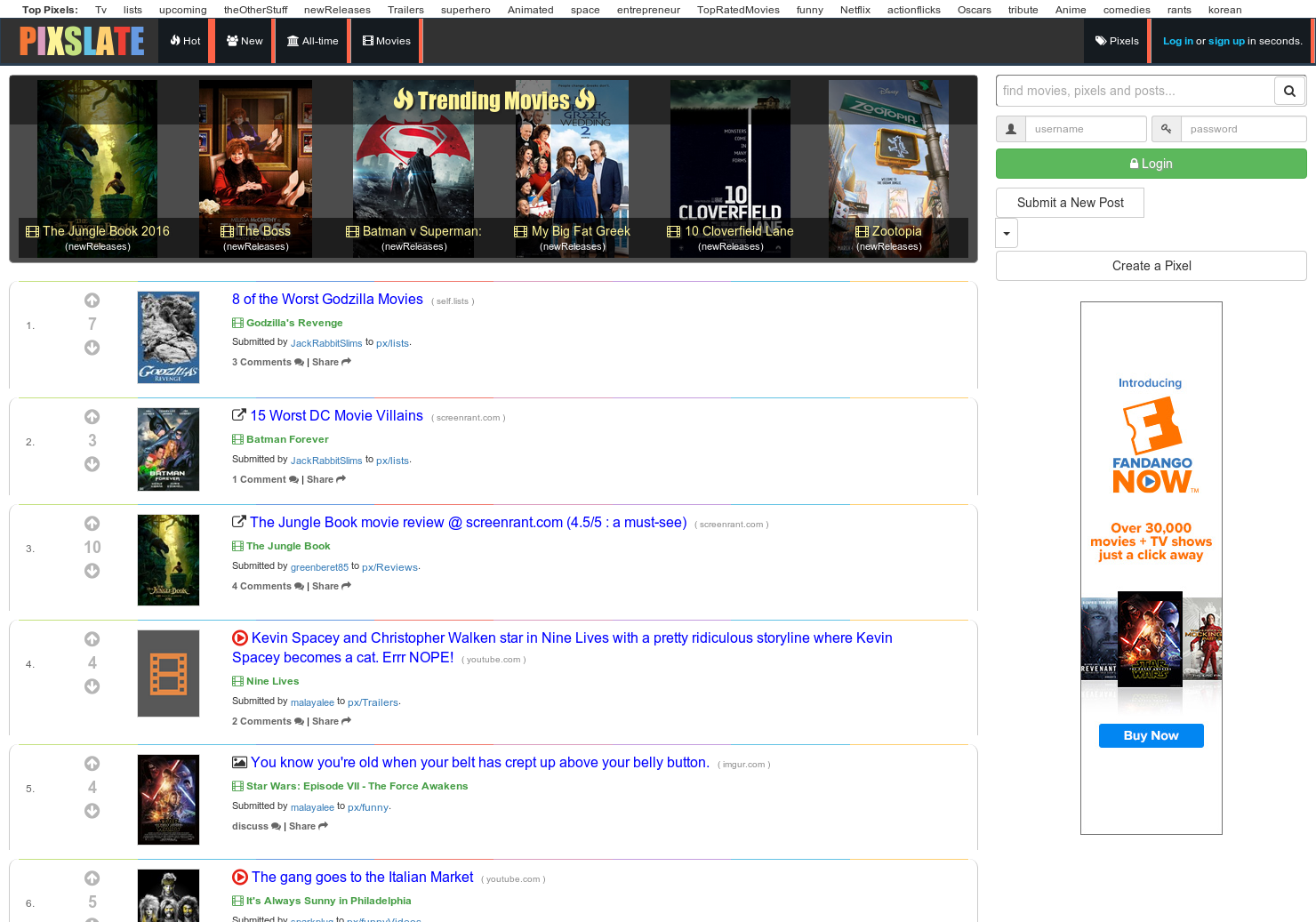This screenshot has height=922, width=1316.
Task: Upvote the 15 Worst DC Movie Villains post
Action: point(92,417)
